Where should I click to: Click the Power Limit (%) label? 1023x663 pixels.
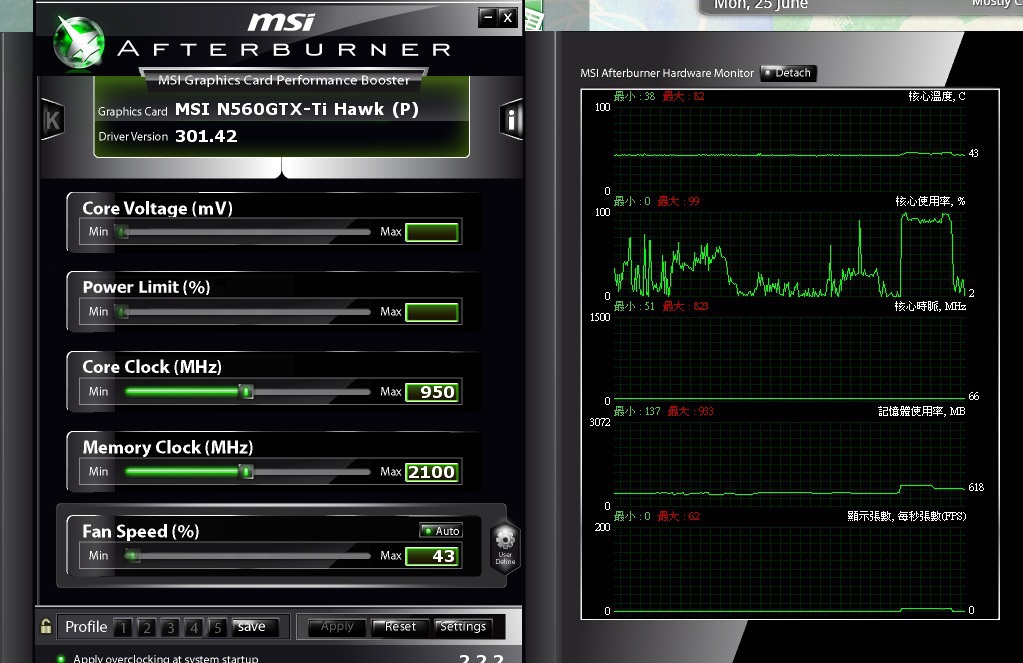click(x=146, y=287)
